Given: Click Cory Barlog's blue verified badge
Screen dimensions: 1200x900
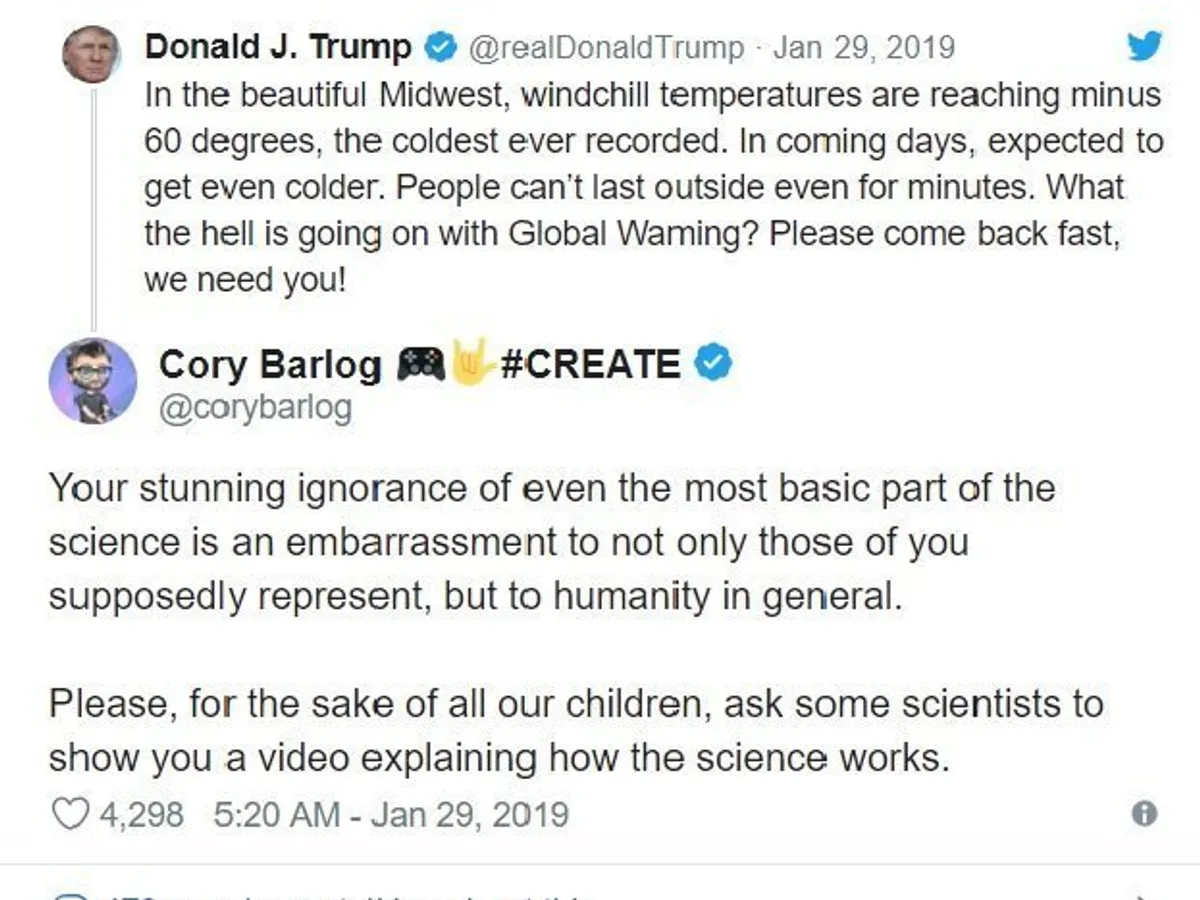Looking at the screenshot, I should pos(714,364).
